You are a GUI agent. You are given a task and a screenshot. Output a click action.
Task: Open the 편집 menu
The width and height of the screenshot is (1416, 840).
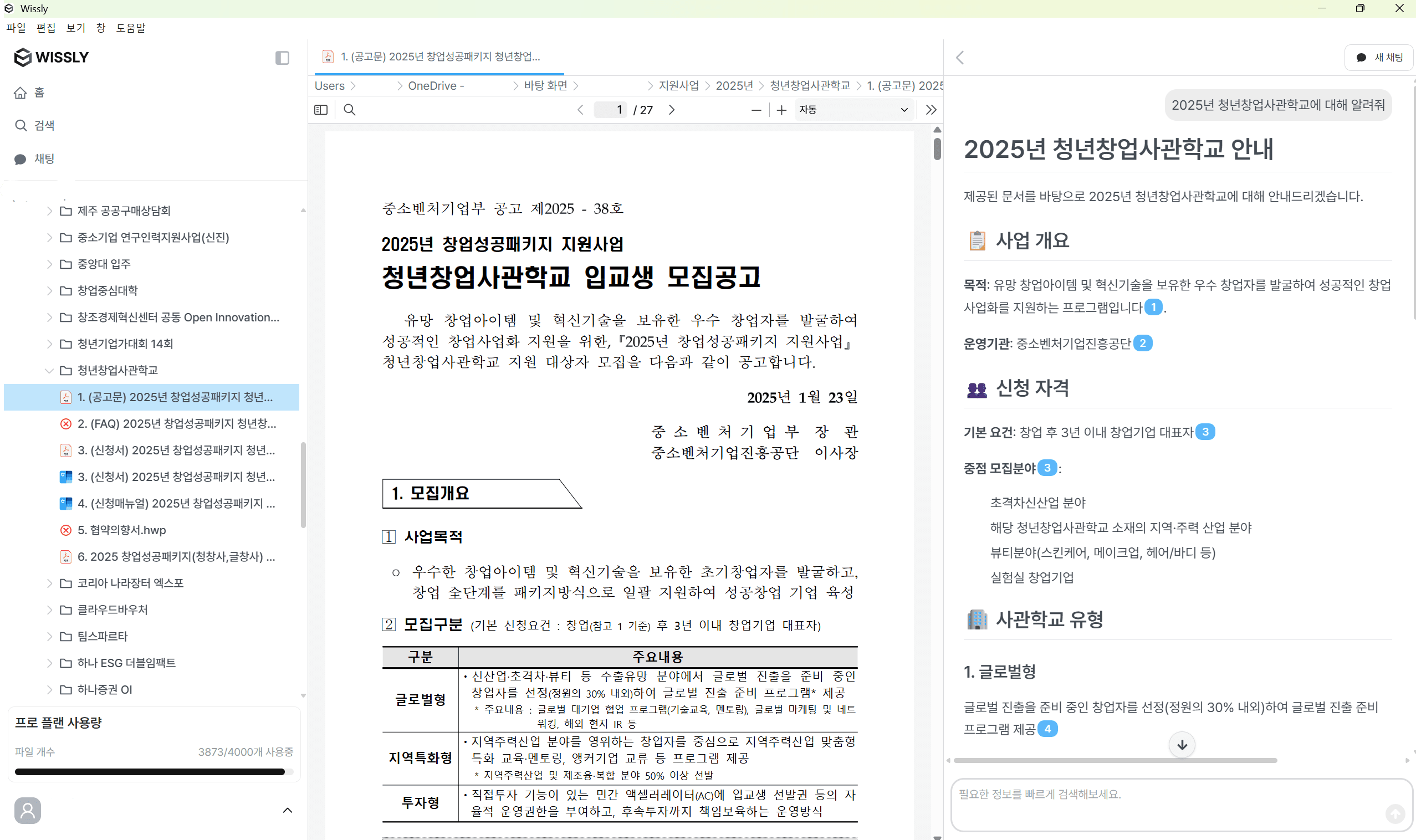(x=45, y=28)
